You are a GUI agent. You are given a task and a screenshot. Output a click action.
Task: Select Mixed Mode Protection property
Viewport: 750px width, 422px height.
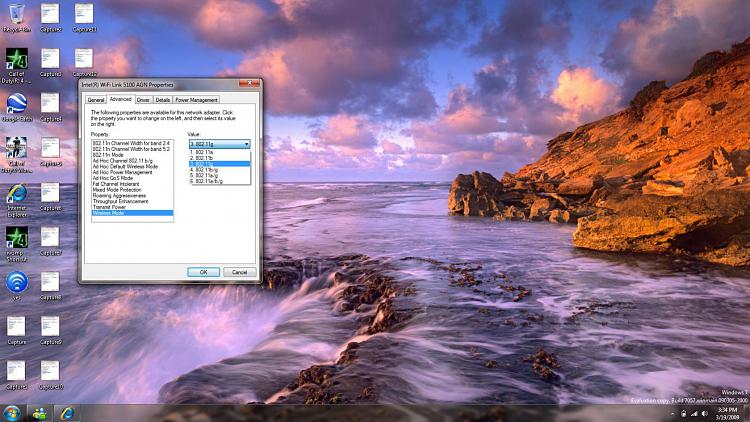coord(132,189)
